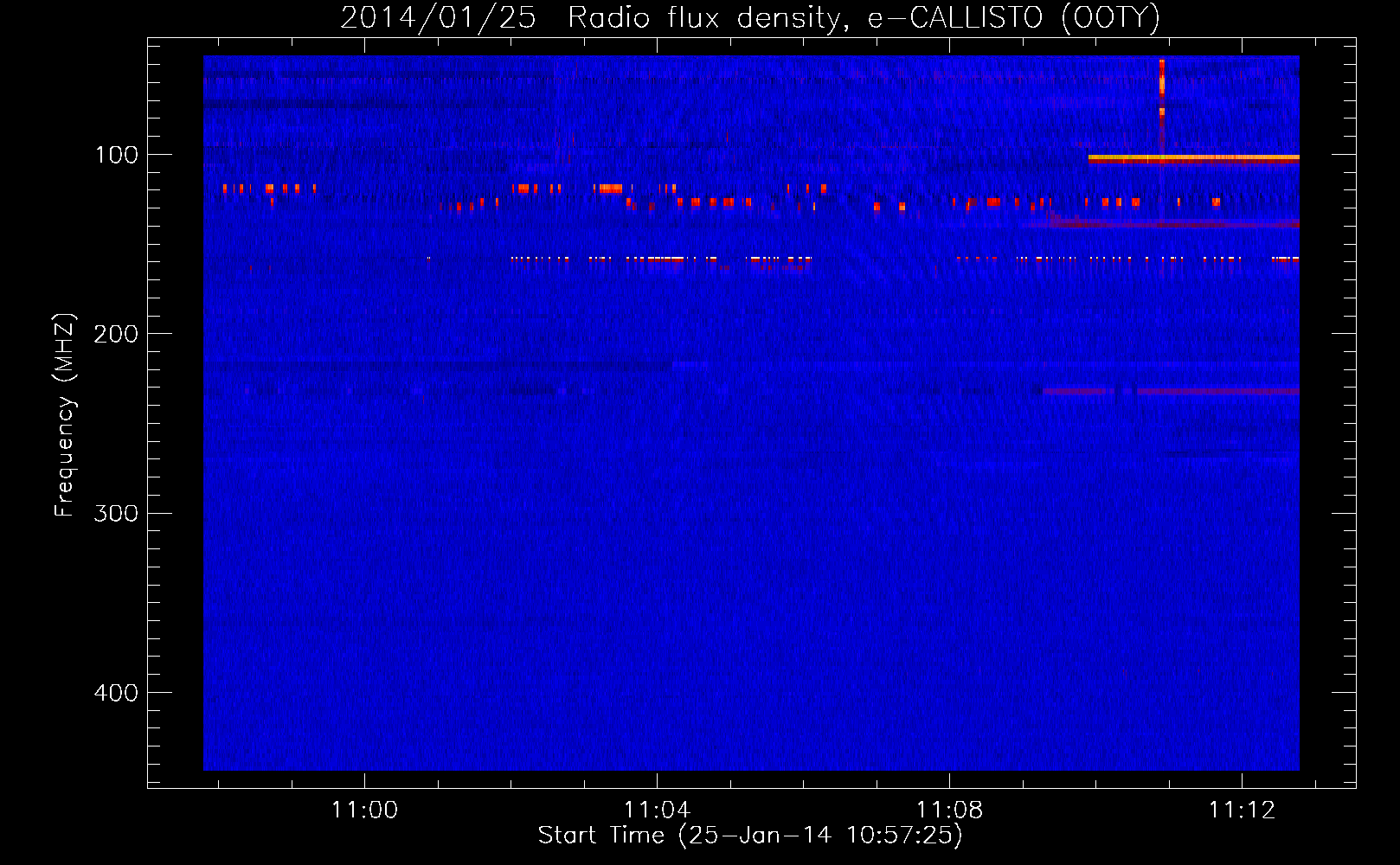Click the '300' frequency tick label

116,513
